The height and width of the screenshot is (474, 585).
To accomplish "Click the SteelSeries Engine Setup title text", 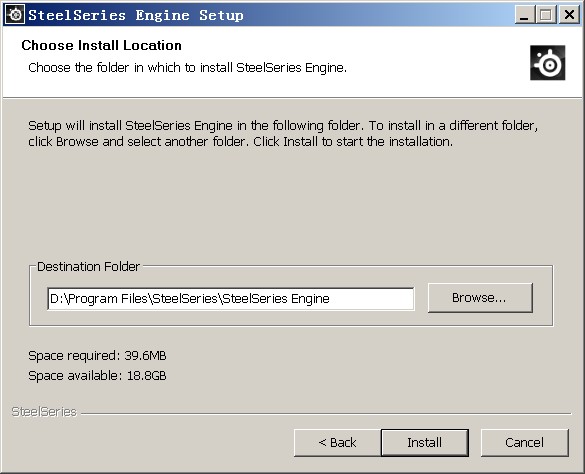I will coord(136,15).
